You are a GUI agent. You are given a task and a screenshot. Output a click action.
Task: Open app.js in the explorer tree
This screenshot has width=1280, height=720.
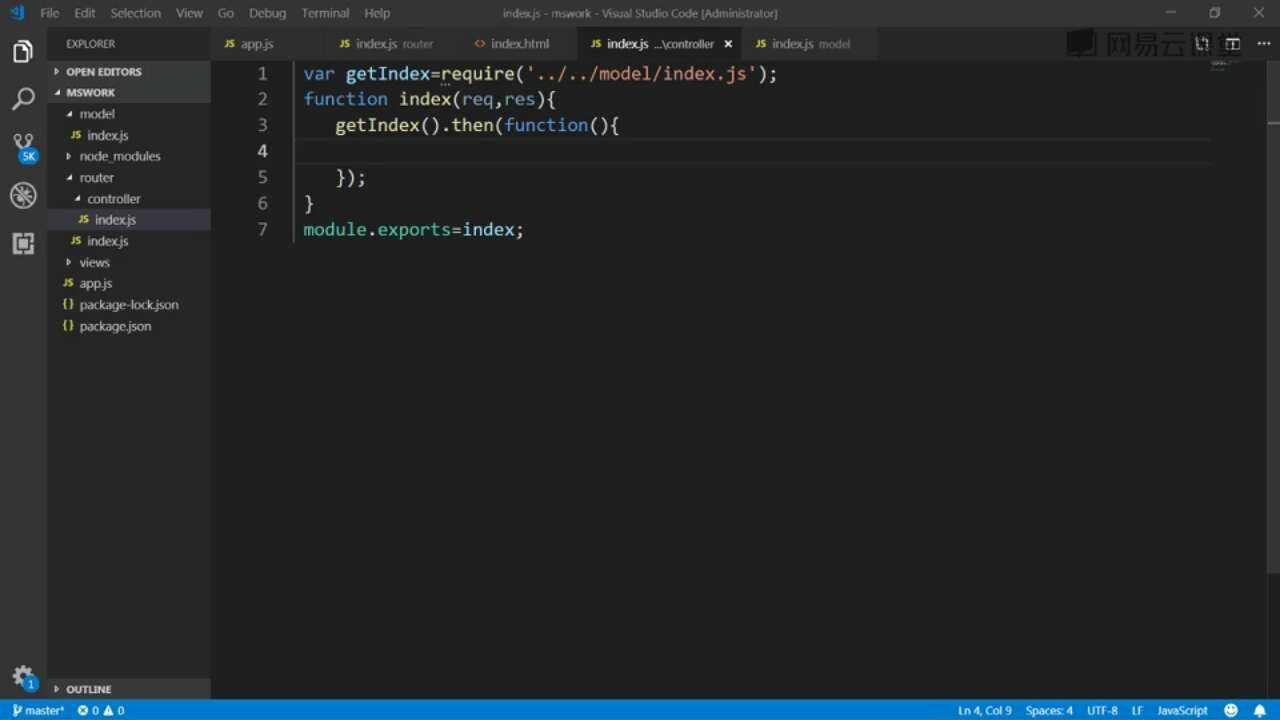click(129, 283)
